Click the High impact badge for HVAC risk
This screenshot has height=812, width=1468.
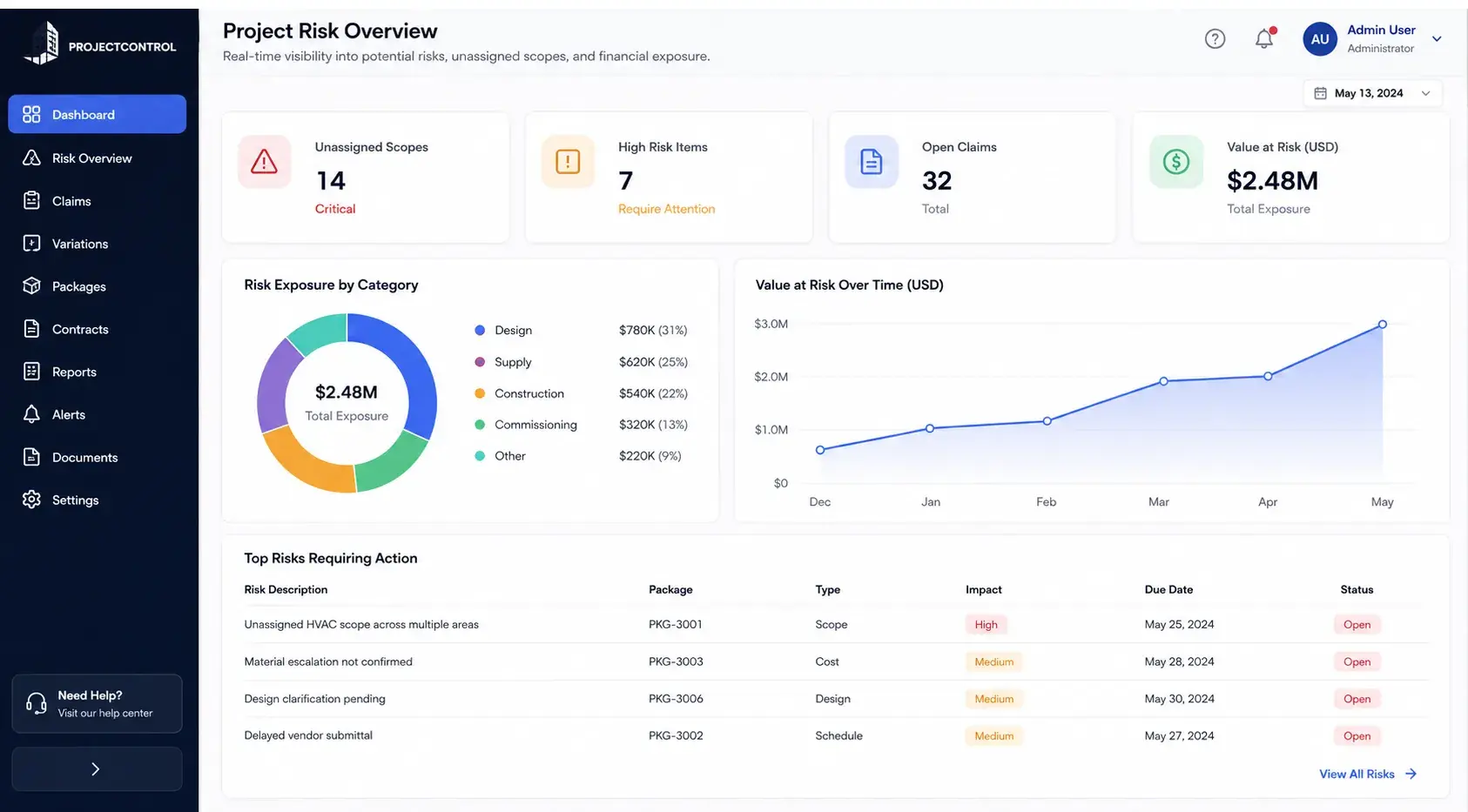[986, 625]
